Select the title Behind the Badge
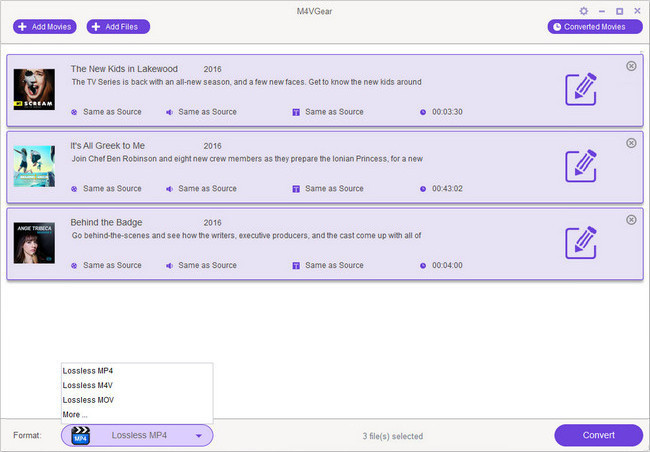 click(x=106, y=222)
